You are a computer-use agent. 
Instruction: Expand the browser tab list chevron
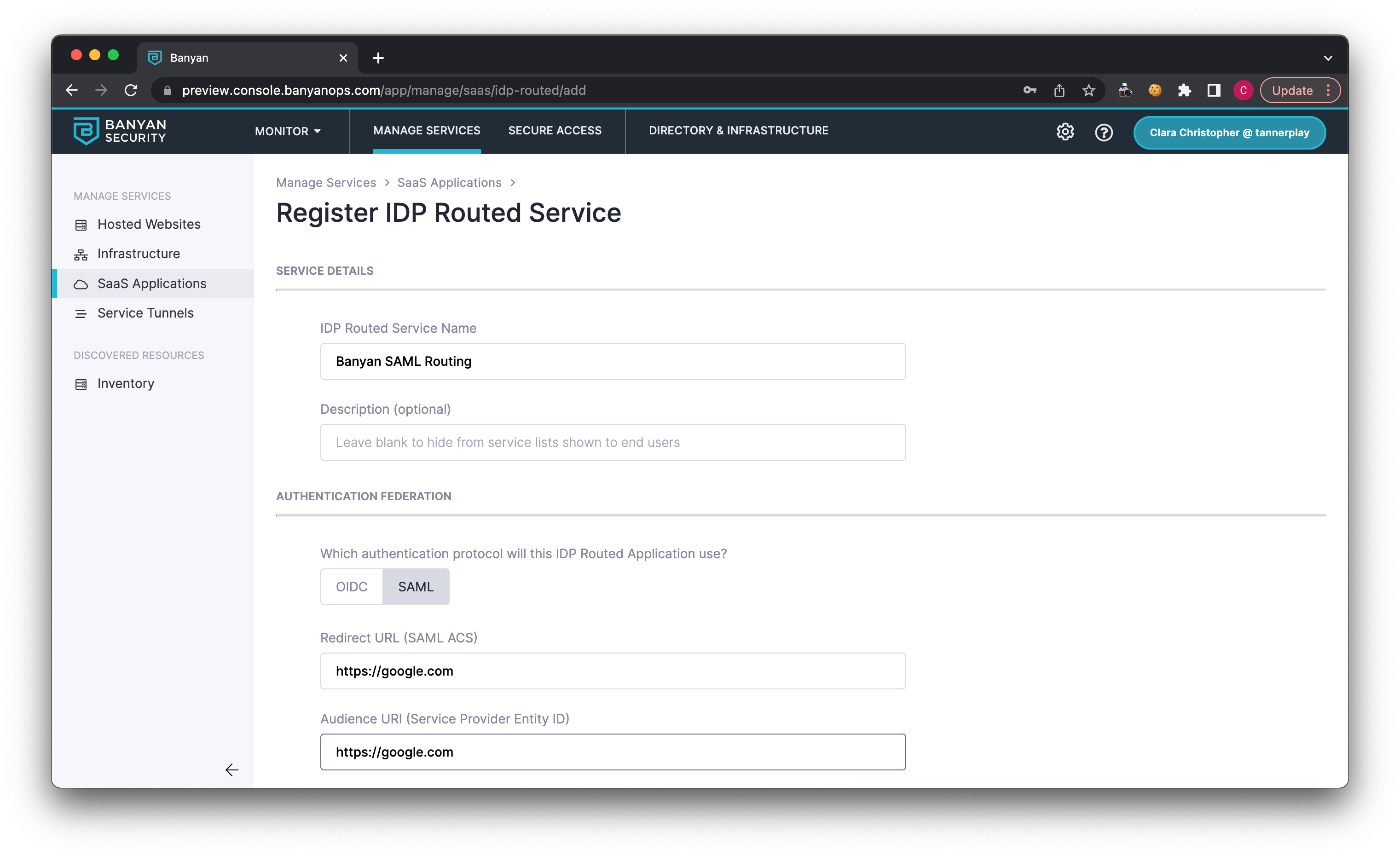[x=1328, y=58]
